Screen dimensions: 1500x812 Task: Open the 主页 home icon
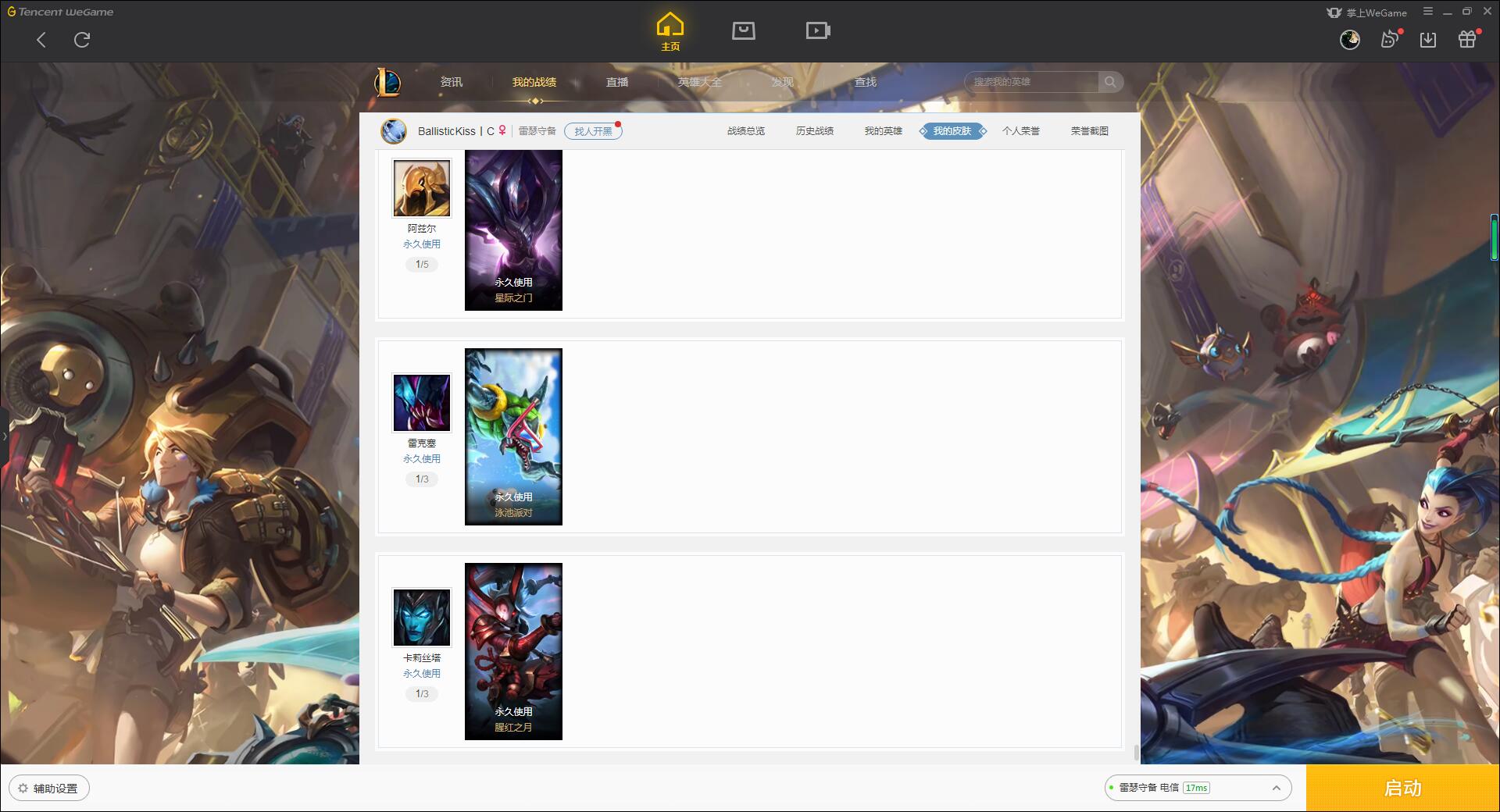coord(670,32)
